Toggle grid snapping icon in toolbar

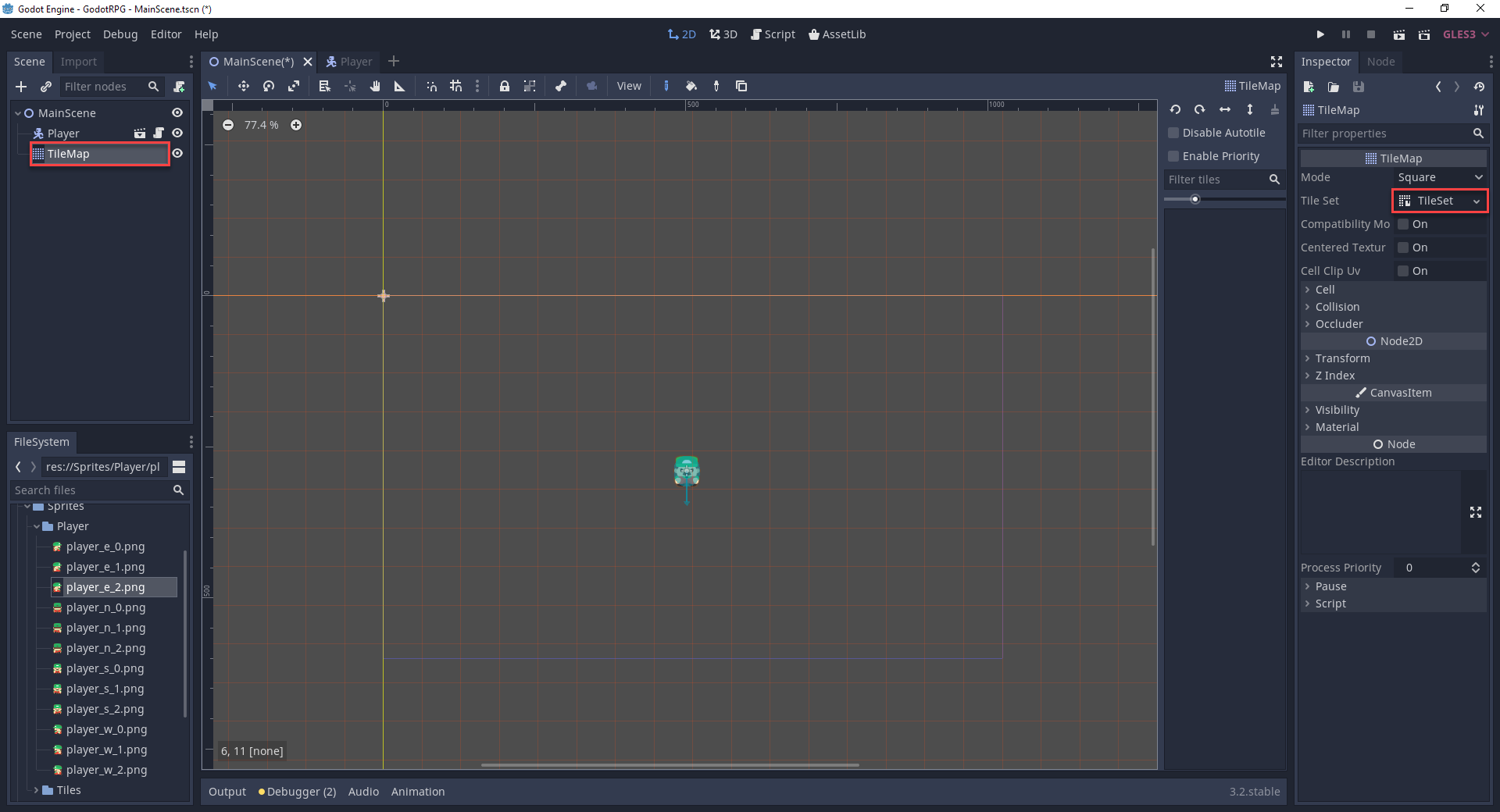pyautogui.click(x=456, y=86)
